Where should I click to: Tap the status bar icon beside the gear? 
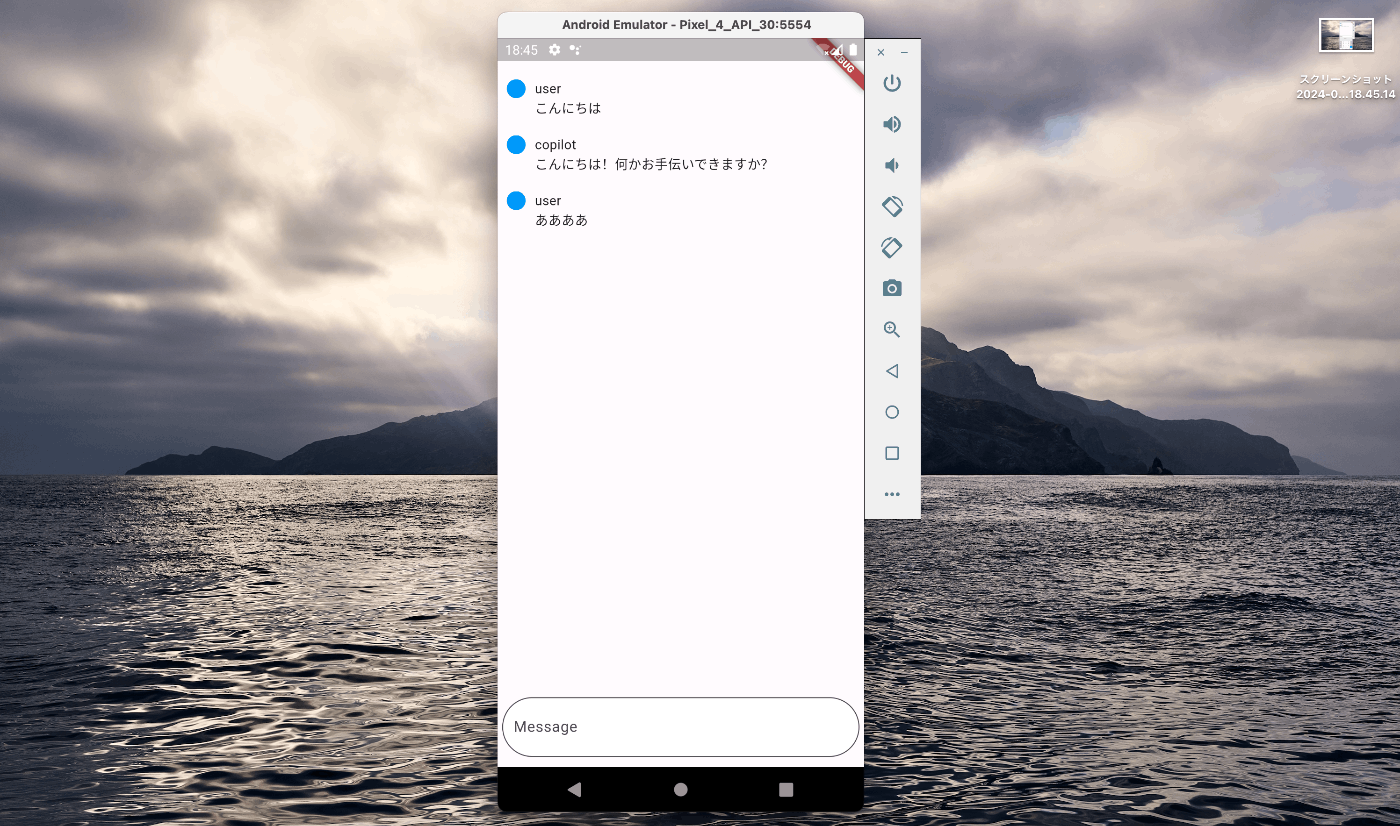[x=575, y=50]
